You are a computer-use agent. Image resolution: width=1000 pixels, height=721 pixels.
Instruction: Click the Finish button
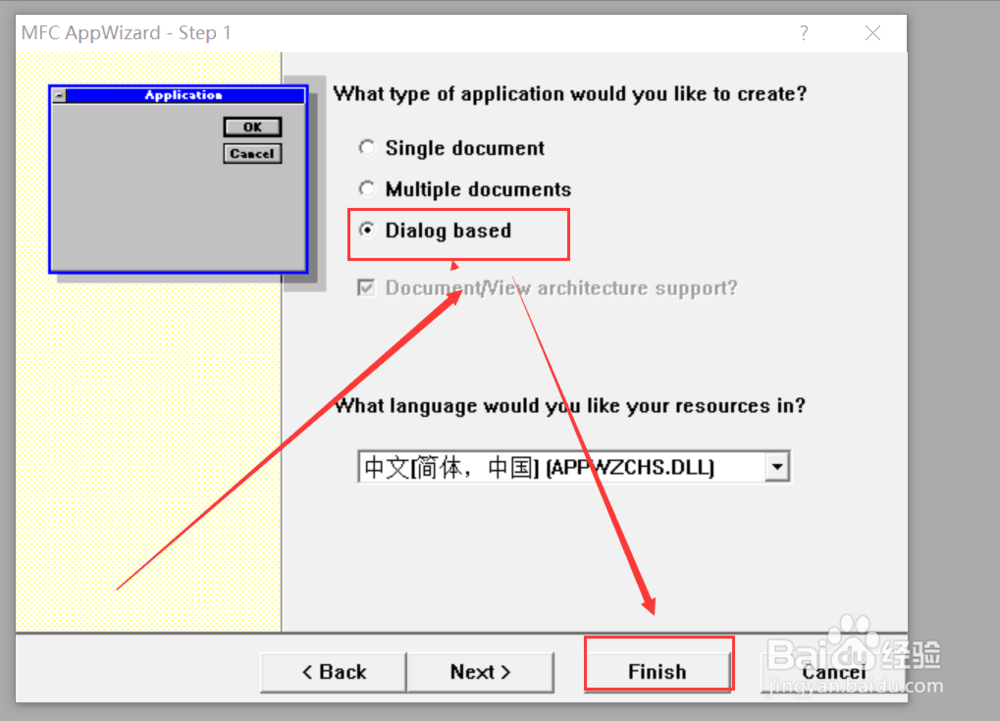click(x=658, y=671)
